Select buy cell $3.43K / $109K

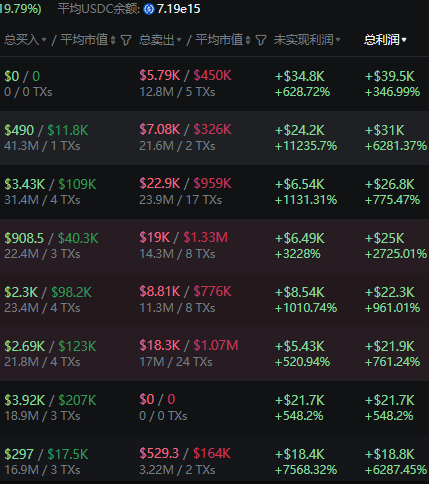50,184
